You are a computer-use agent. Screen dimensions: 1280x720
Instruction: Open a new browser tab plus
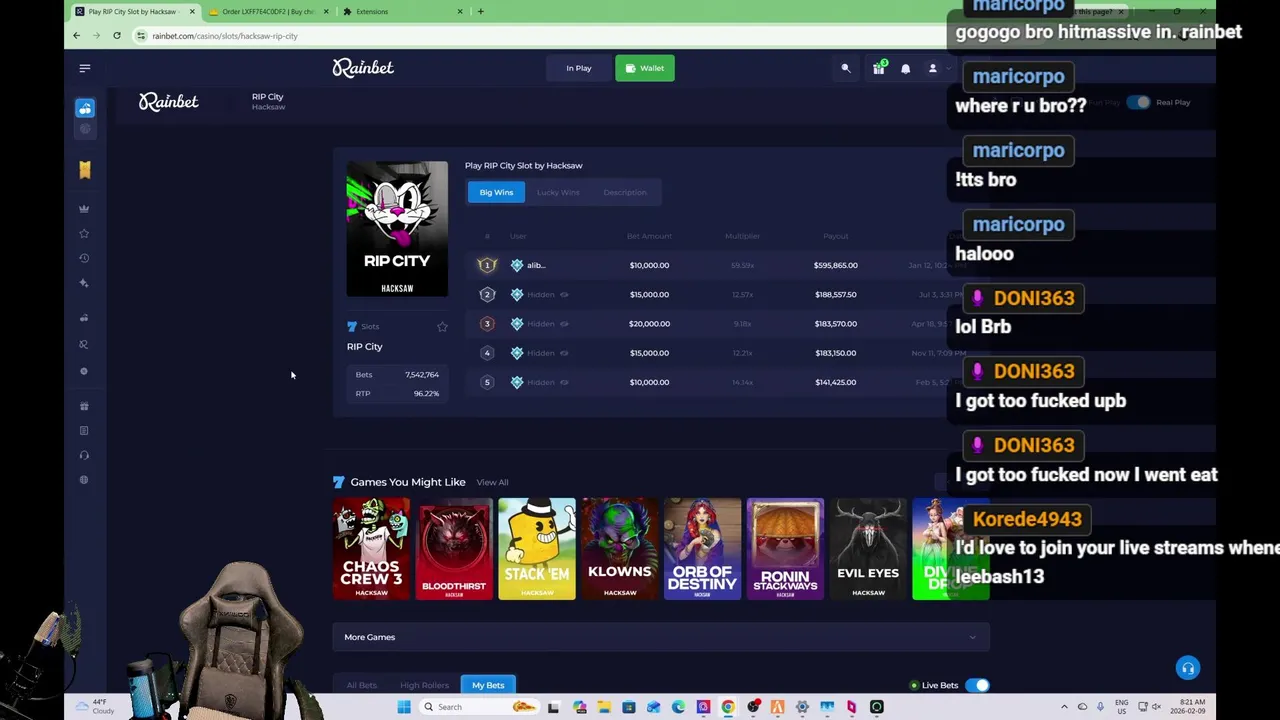click(x=480, y=11)
